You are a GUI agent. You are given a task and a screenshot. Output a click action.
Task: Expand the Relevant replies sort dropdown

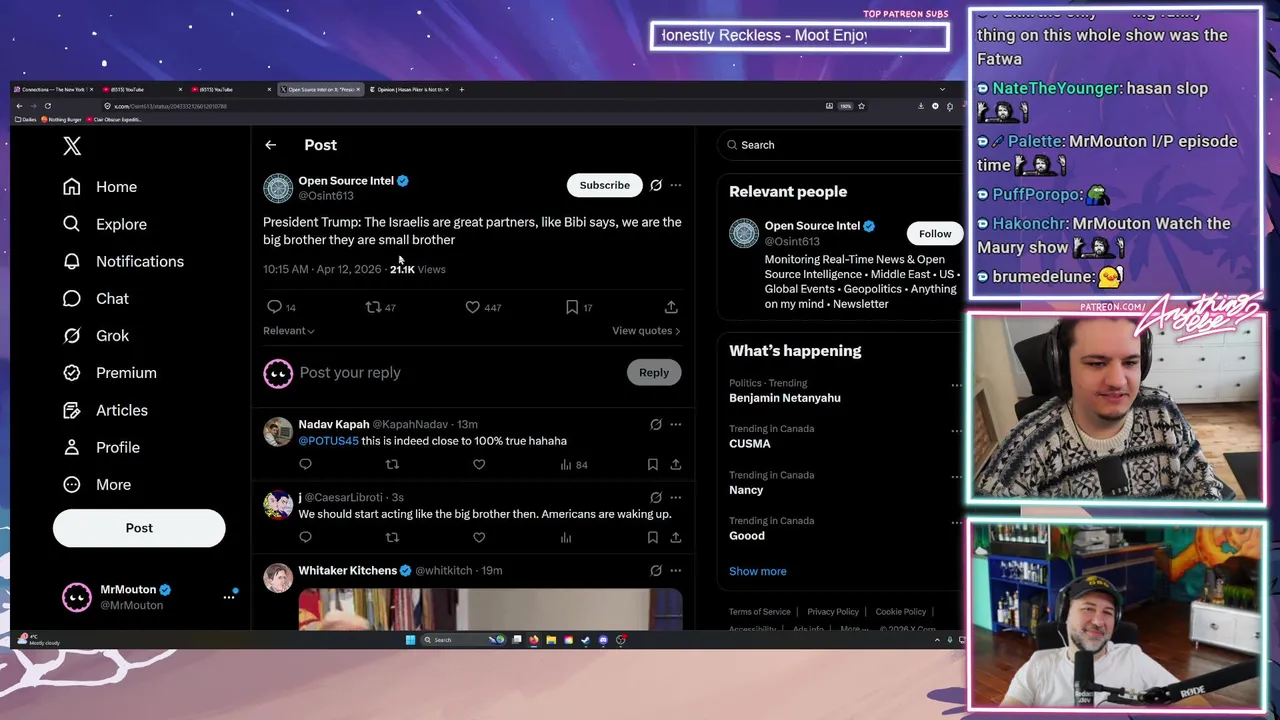coord(289,331)
